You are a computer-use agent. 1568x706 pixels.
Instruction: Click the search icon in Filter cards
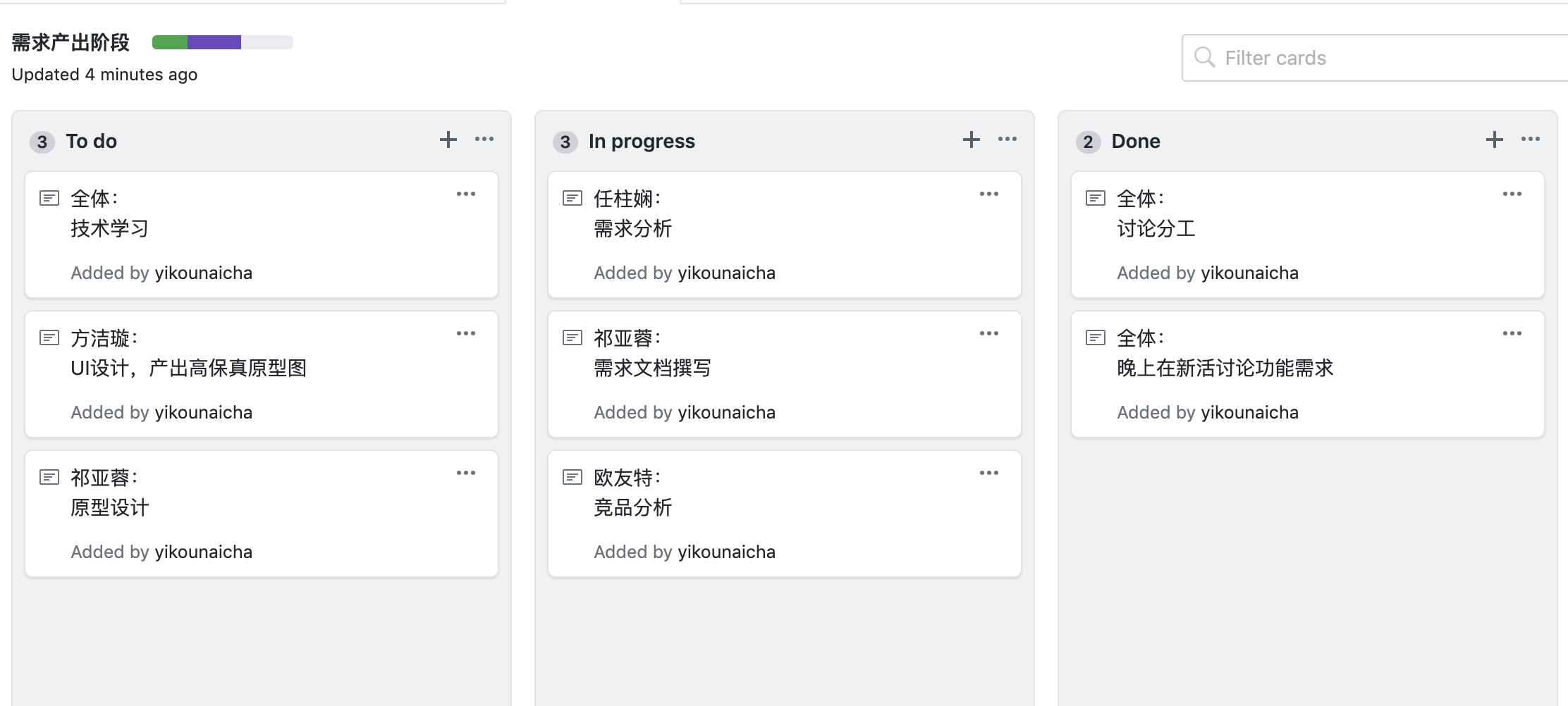point(1205,57)
